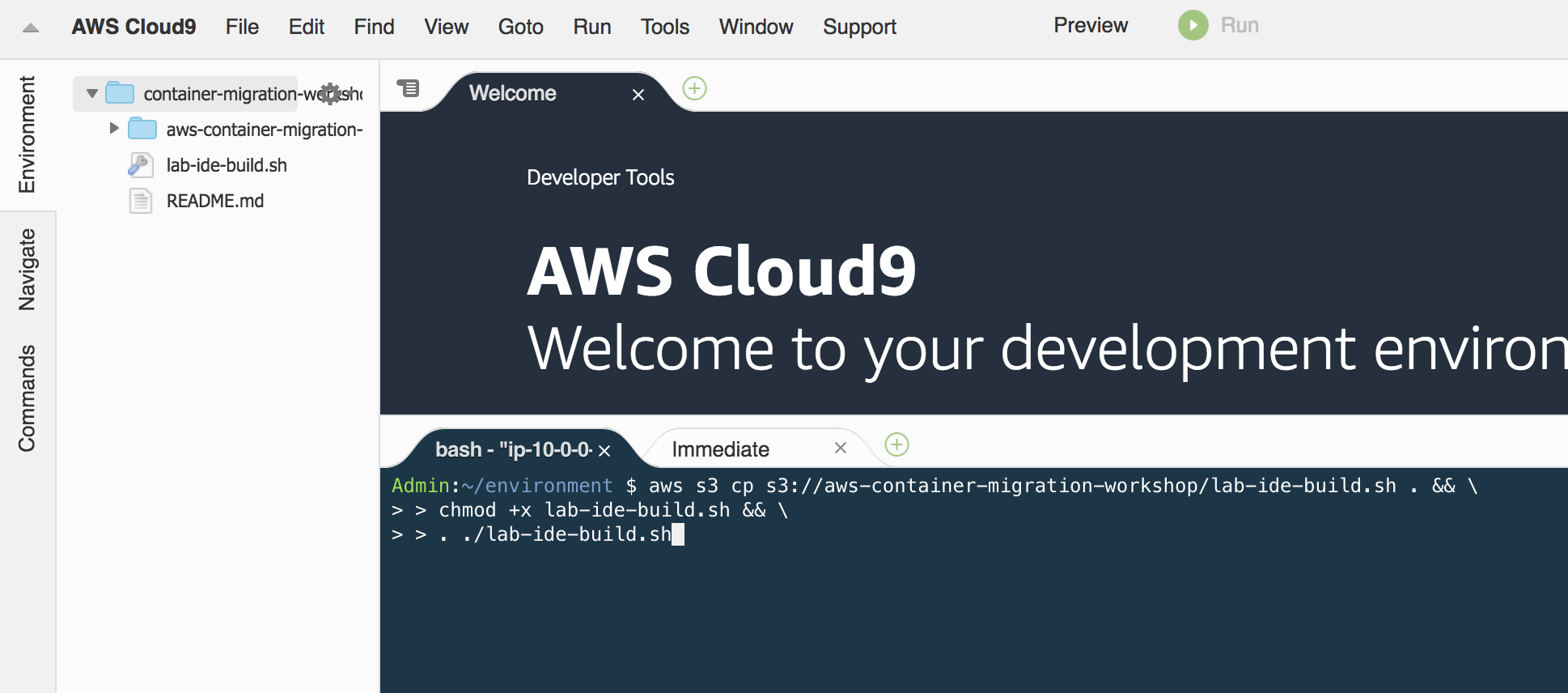
Task: Switch to the bash terminal tab
Action: (x=514, y=449)
